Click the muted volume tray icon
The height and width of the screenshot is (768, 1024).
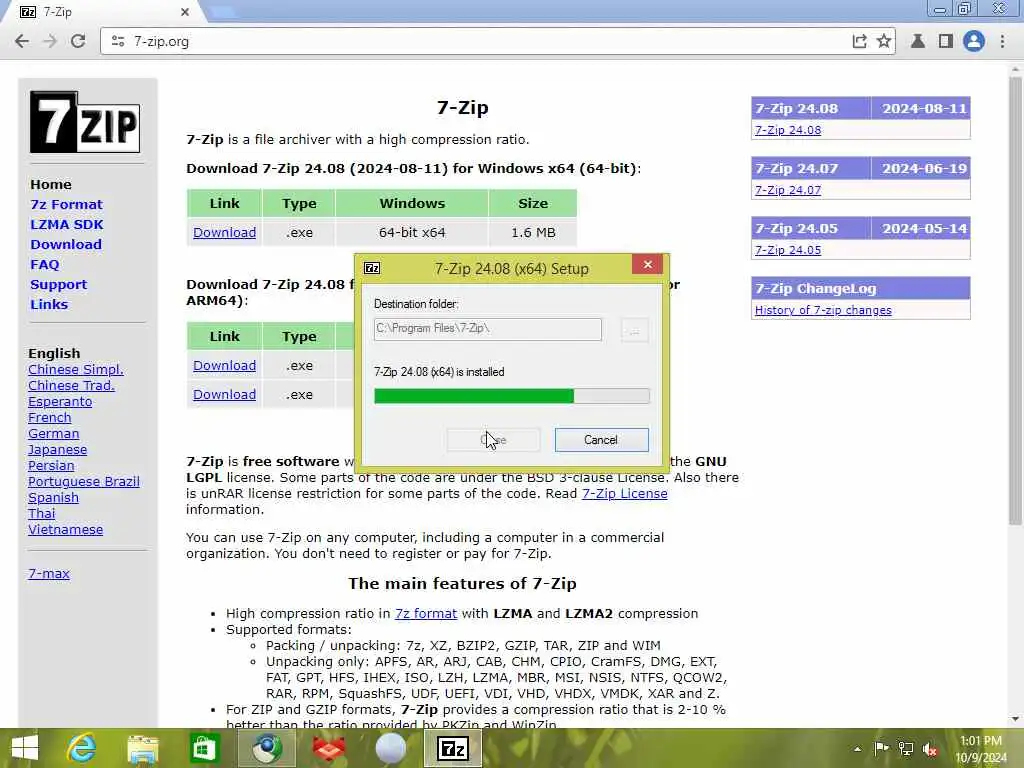(x=930, y=749)
